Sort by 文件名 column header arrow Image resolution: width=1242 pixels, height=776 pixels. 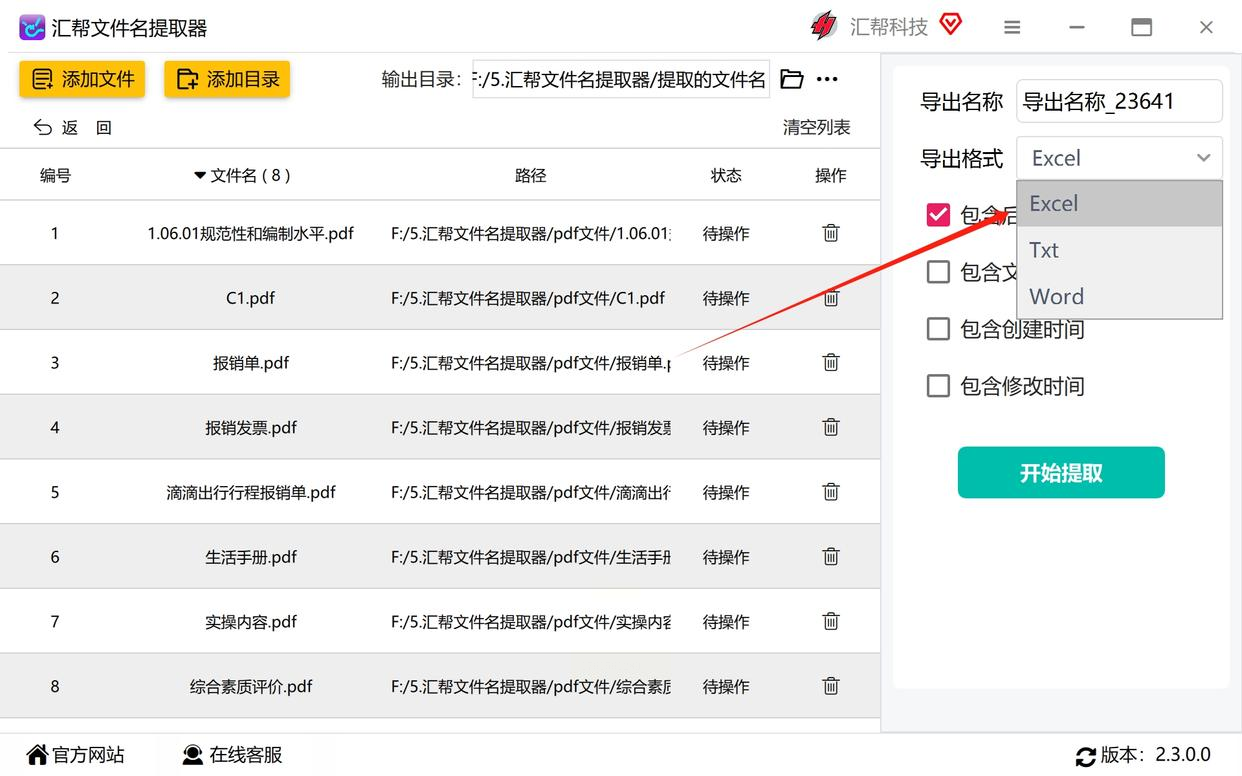point(200,176)
